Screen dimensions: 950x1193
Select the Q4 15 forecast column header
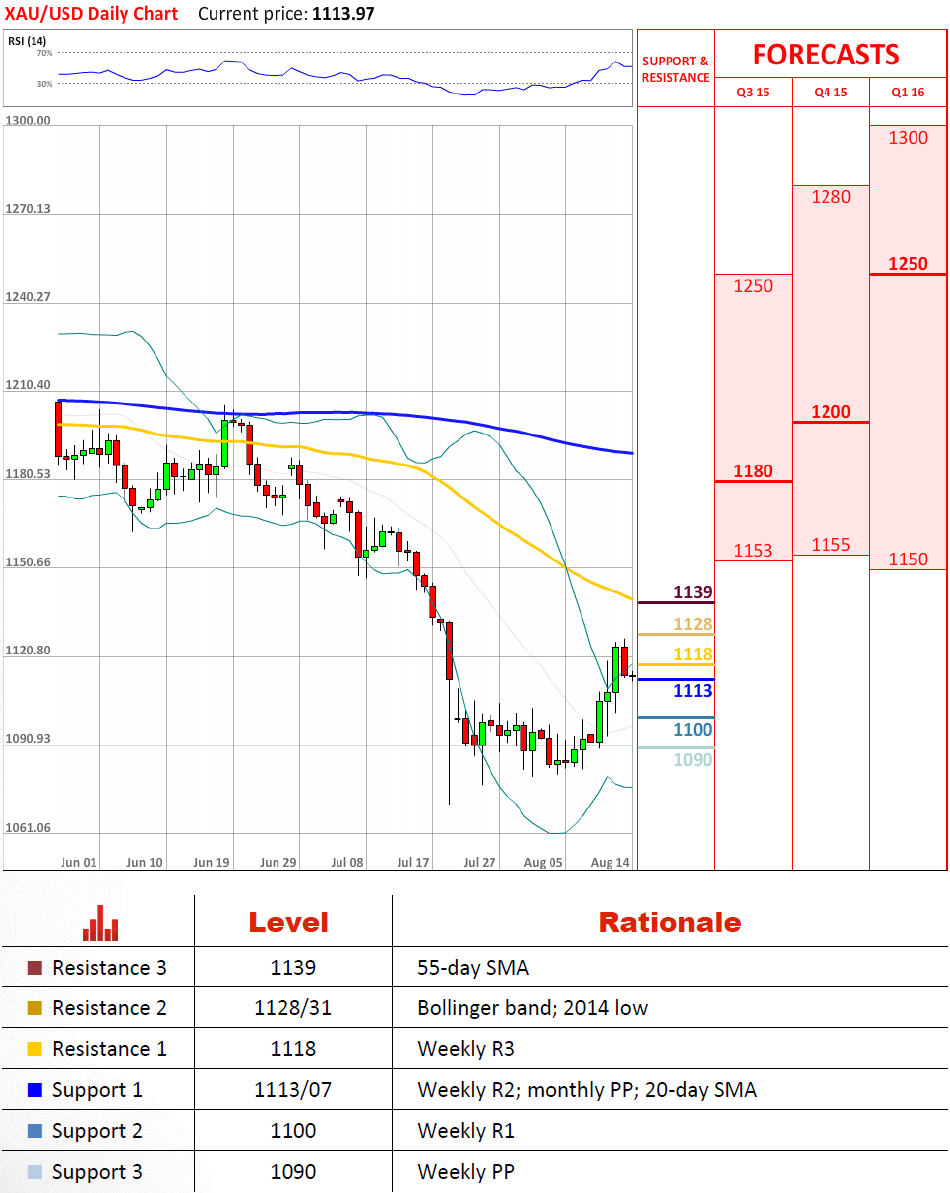831,92
